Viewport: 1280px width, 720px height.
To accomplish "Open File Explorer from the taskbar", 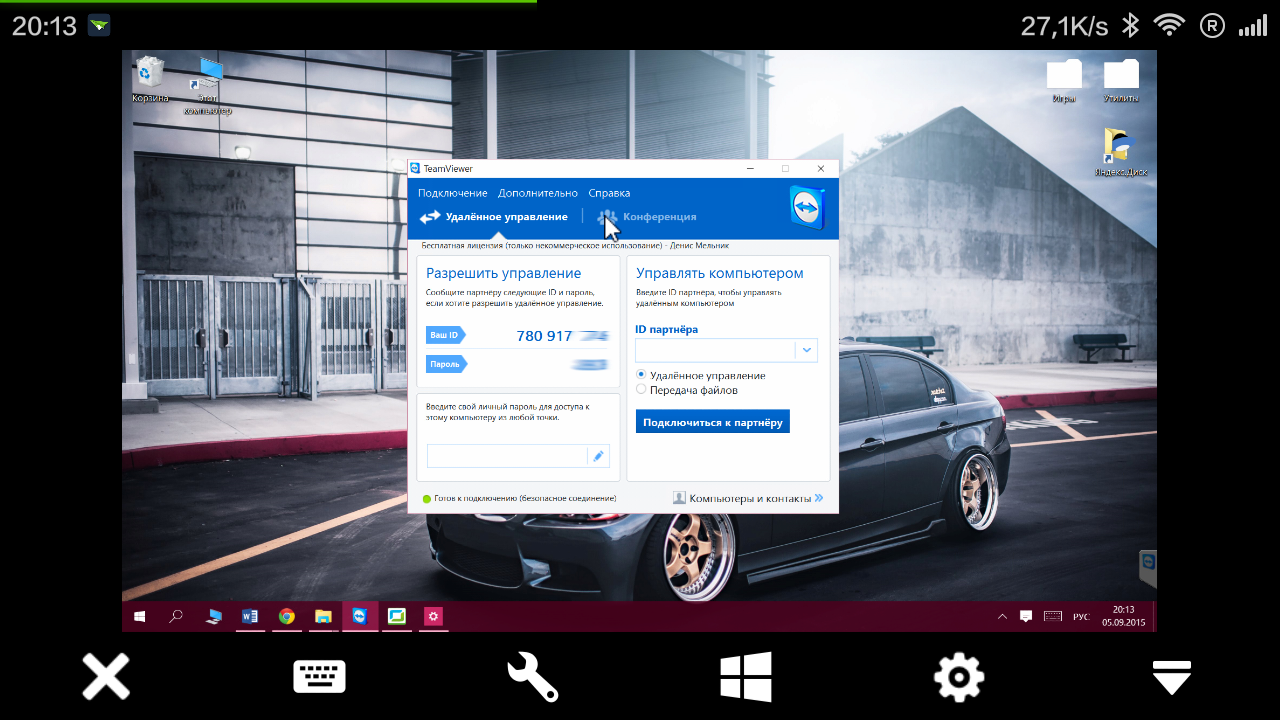I will click(x=323, y=617).
